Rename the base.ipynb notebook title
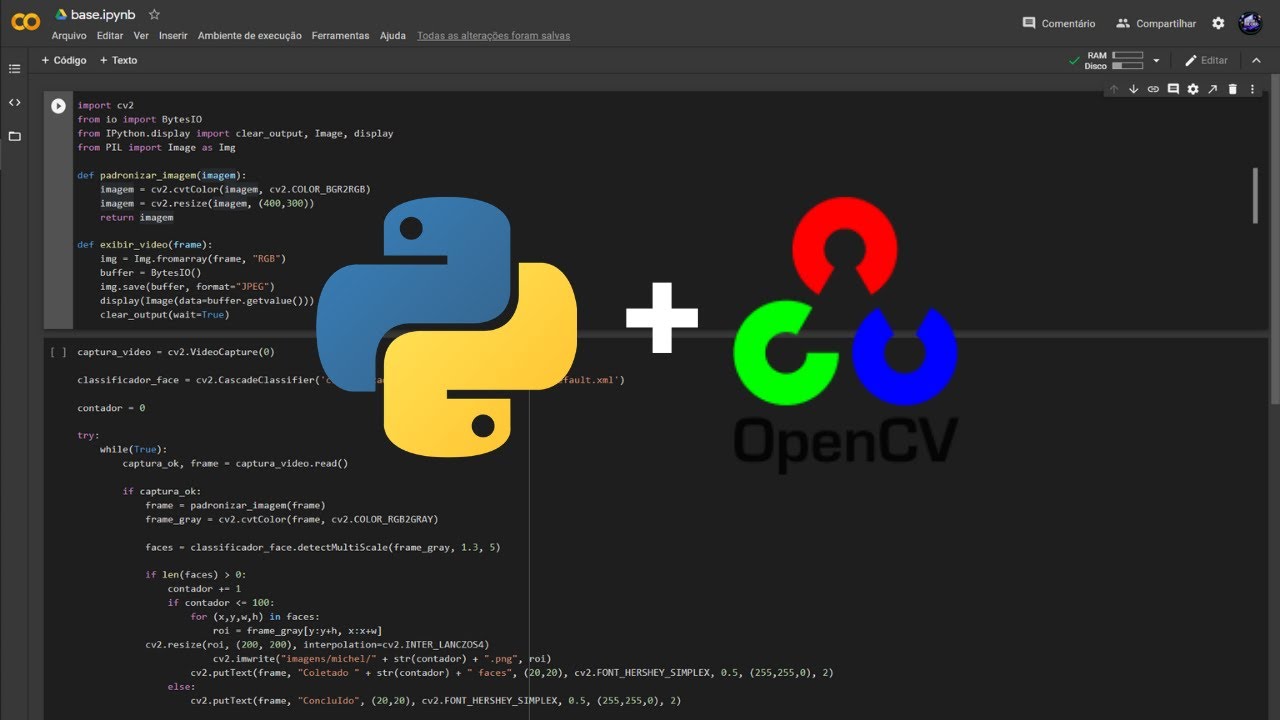1280x720 pixels. point(104,15)
